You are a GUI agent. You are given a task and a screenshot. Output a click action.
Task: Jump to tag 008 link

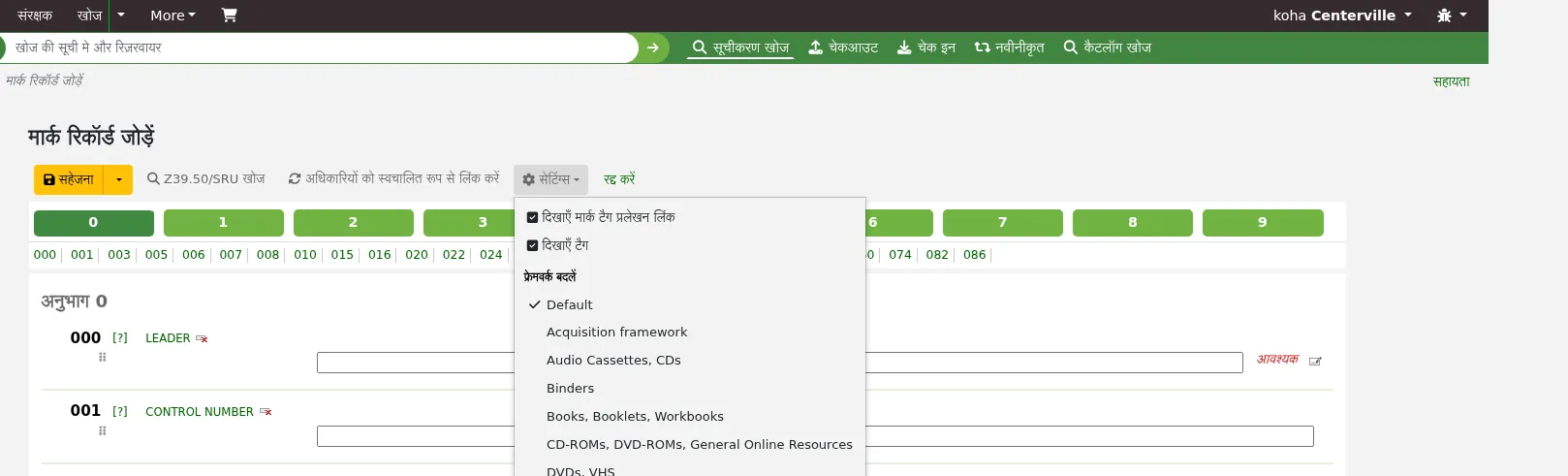(x=267, y=255)
